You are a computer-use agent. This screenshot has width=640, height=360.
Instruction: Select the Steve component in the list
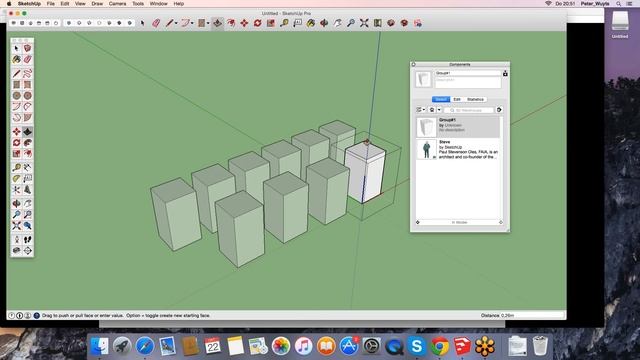458,149
